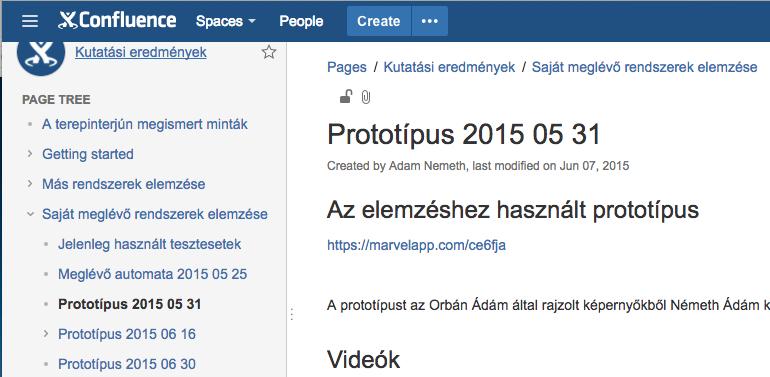770x377 pixels.
Task: Open Jelenleg használt tesztesetek page
Action: click(x=149, y=244)
